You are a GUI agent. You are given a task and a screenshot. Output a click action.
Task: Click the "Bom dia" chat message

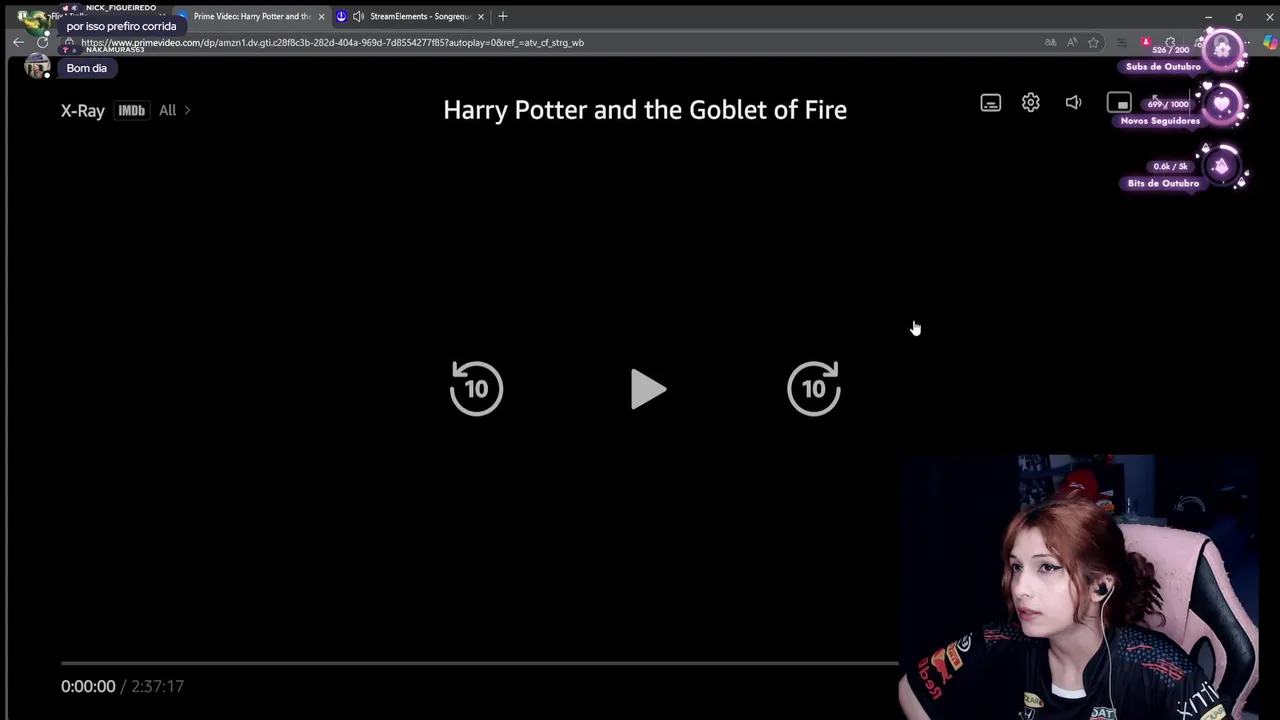(x=86, y=68)
